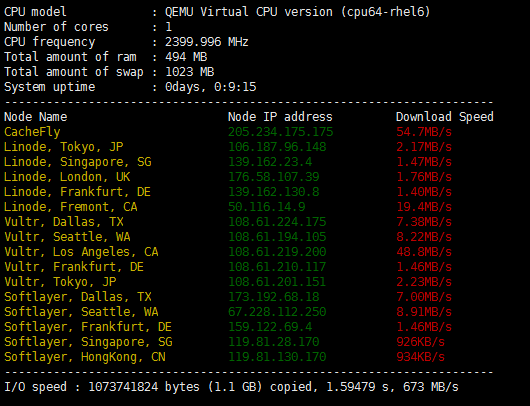
Task: Click Vultr, Frankfurt, DE text
Action: point(74,267)
